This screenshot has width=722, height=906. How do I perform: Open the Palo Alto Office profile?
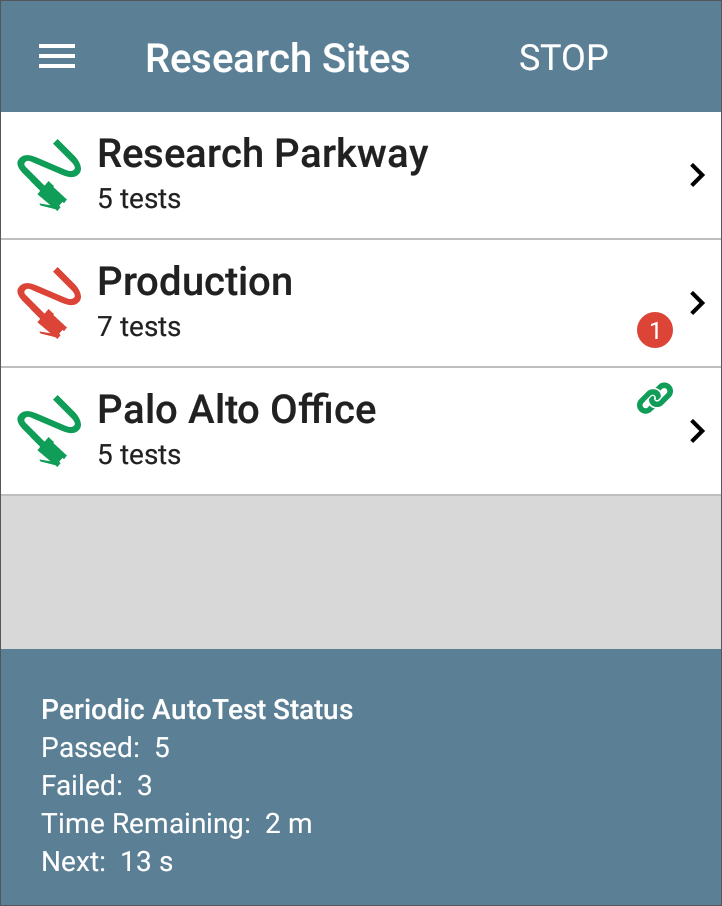point(361,432)
